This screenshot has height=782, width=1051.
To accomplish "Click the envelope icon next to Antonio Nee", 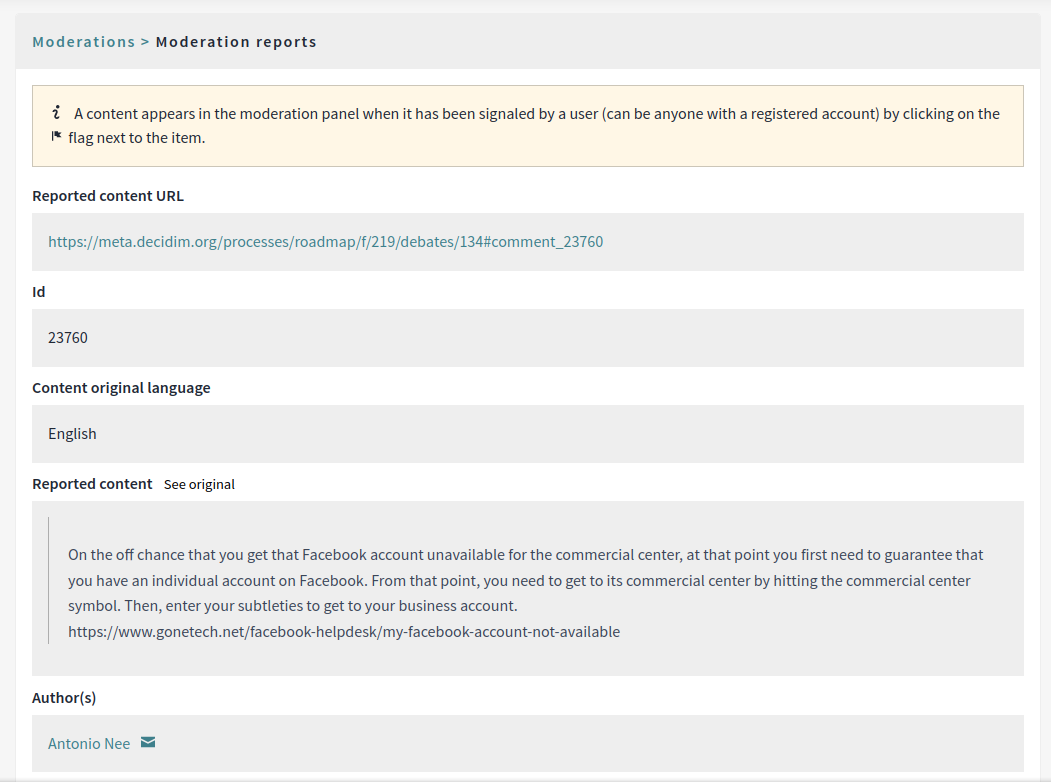I will coord(148,742).
